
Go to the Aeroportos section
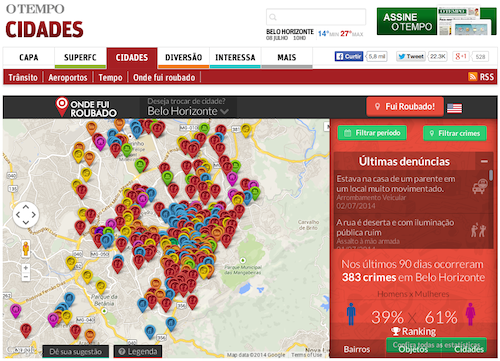tap(68, 77)
